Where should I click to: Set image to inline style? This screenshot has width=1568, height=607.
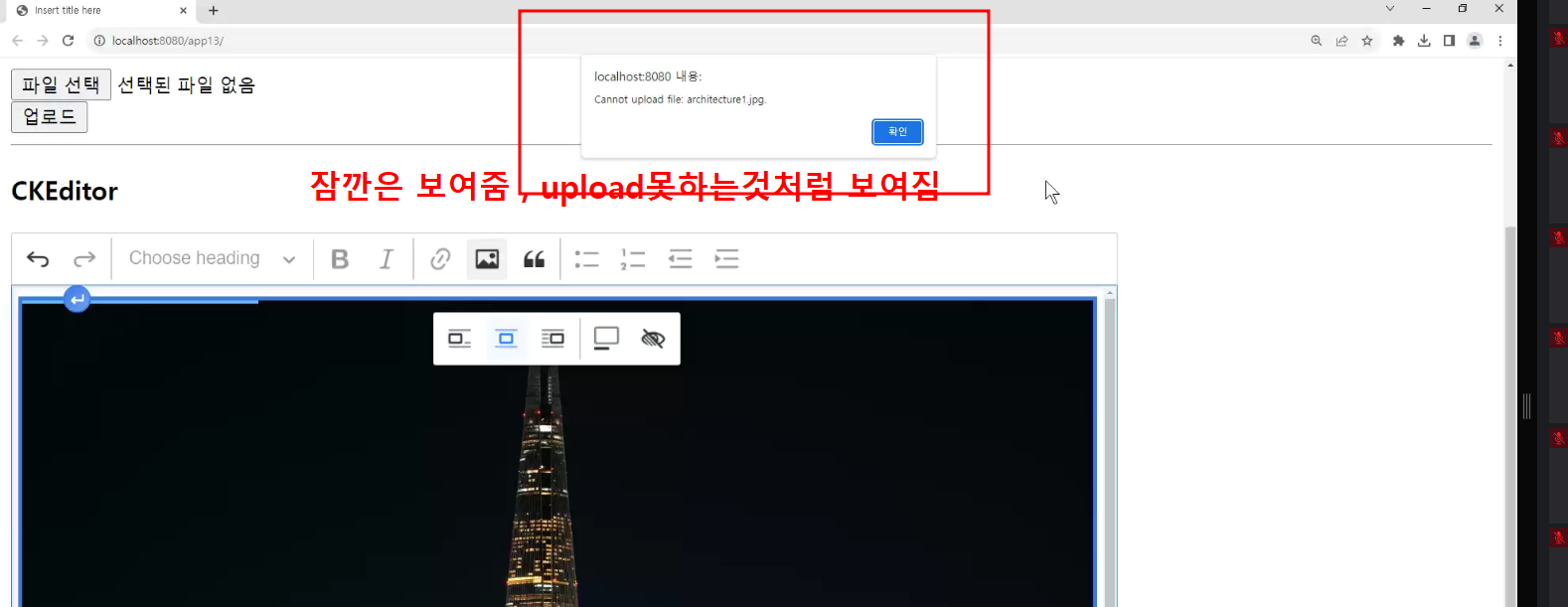point(459,339)
